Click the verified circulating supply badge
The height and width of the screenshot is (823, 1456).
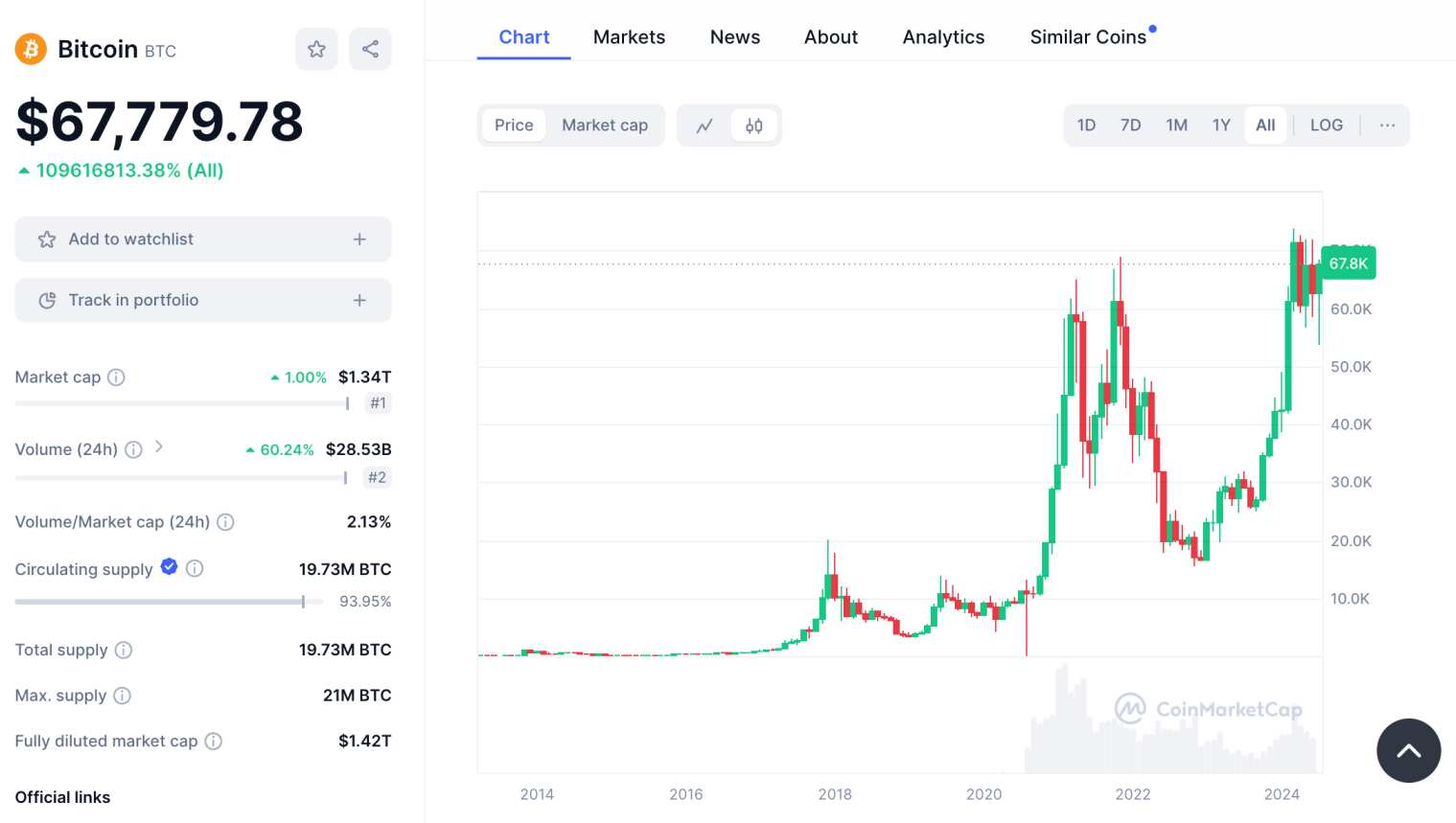coord(169,567)
